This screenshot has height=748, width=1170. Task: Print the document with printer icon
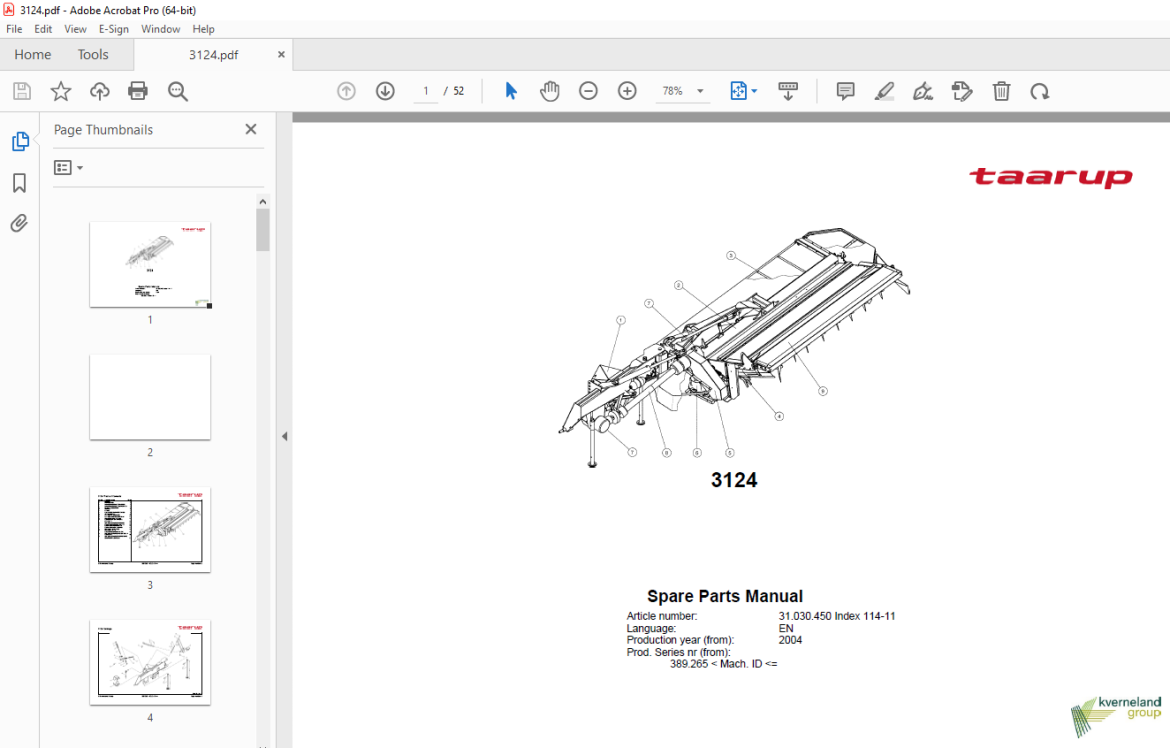point(138,91)
